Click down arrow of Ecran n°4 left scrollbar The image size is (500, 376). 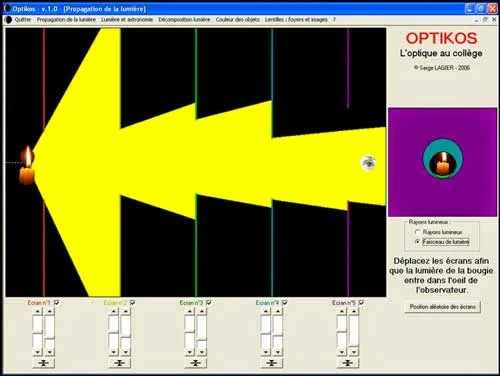tap(266, 352)
